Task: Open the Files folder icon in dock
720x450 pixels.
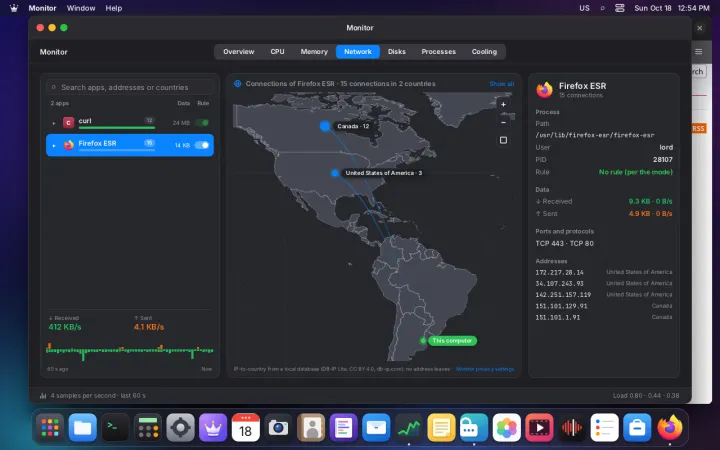Action: [x=83, y=428]
